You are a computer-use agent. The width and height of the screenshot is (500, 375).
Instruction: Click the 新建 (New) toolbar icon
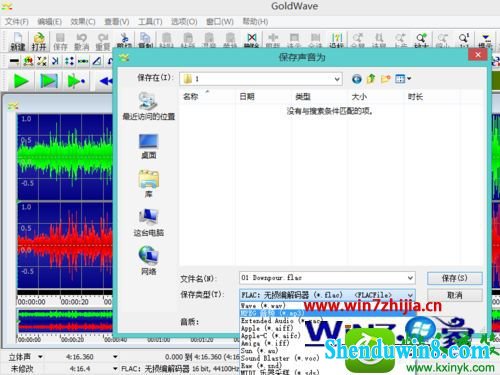click(18, 42)
